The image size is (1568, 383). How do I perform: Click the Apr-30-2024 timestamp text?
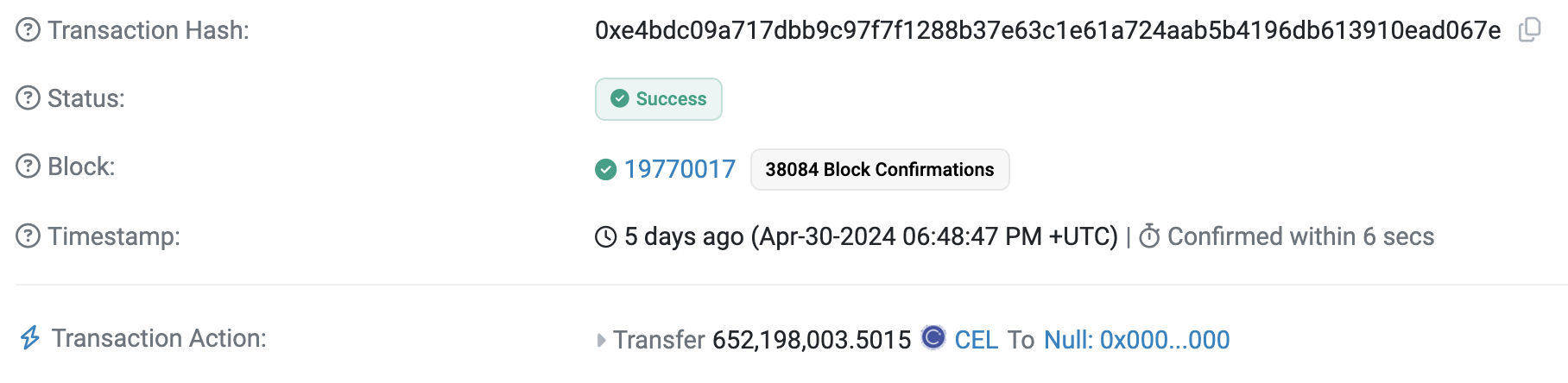pos(933,236)
